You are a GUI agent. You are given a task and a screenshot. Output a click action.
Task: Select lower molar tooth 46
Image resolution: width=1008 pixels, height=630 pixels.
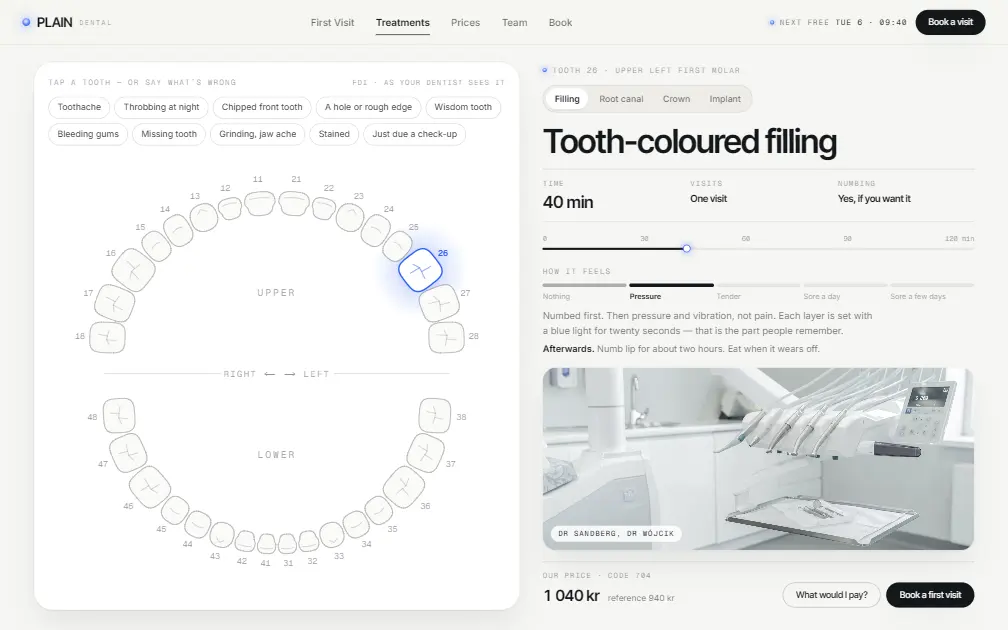coord(150,487)
